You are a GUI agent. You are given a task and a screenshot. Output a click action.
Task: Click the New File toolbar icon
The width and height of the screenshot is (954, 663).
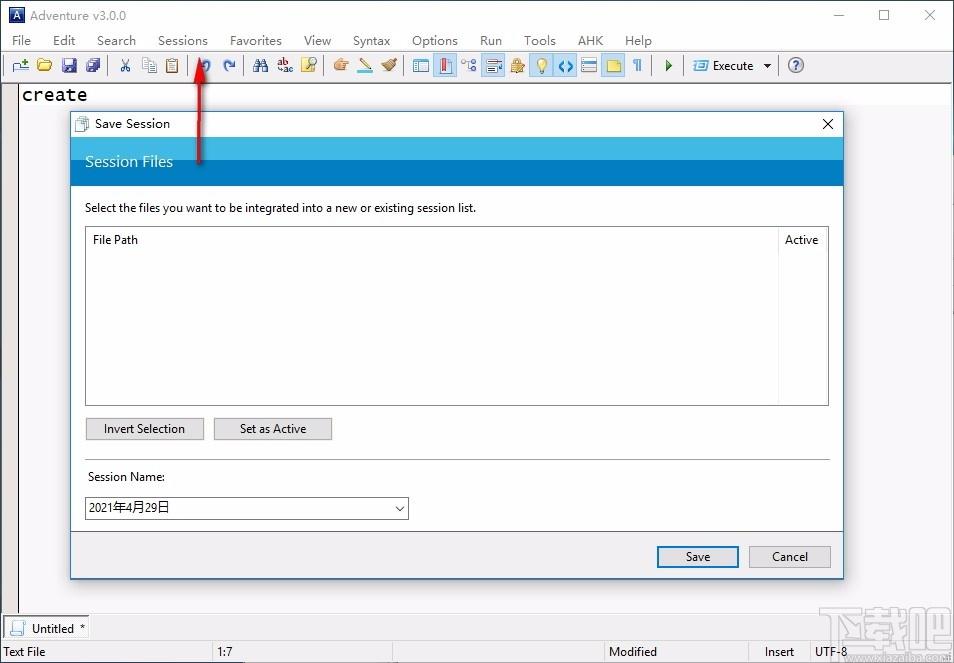[21, 65]
